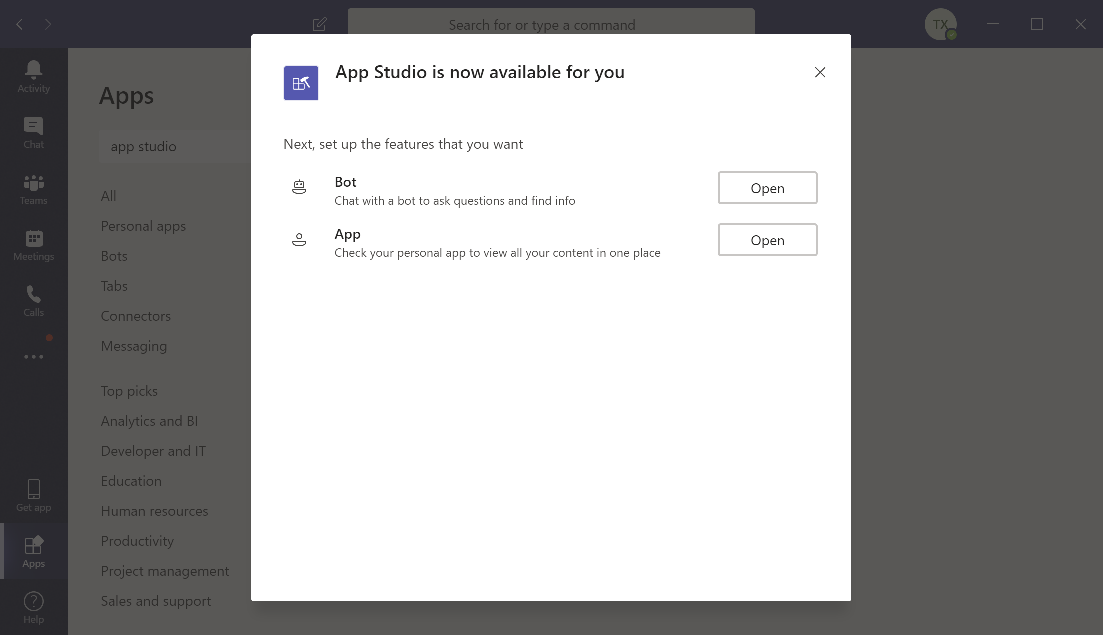Screen dimensions: 1103x635
Task: Select Education category
Action: pyautogui.click(x=131, y=481)
